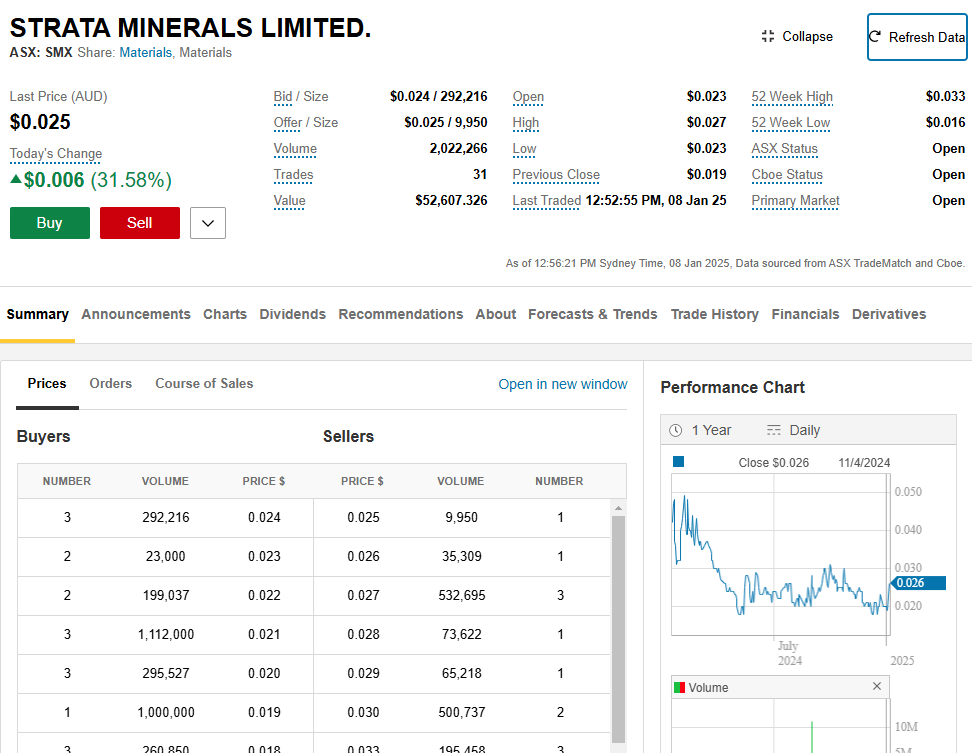Click the Open price label
Viewport: 972px width, 753px height.
[528, 97]
